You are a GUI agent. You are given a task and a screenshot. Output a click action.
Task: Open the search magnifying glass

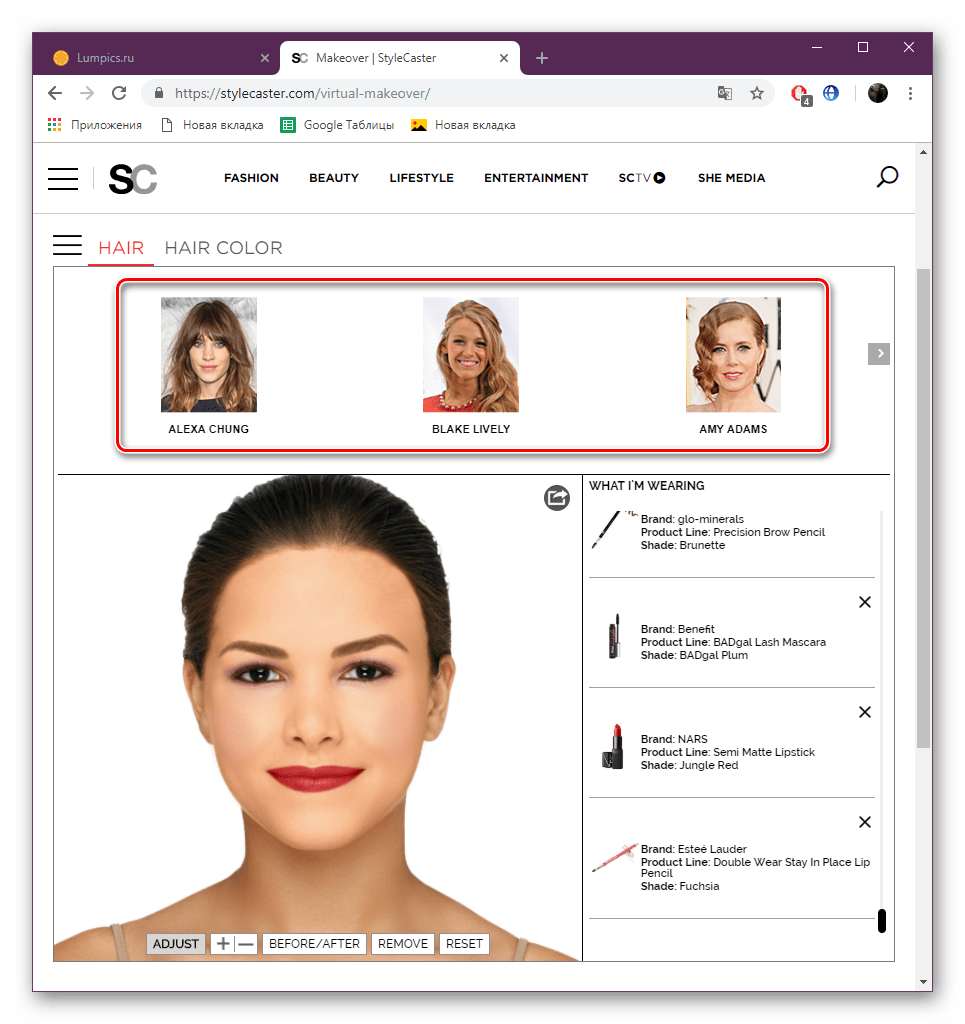pyautogui.click(x=886, y=177)
